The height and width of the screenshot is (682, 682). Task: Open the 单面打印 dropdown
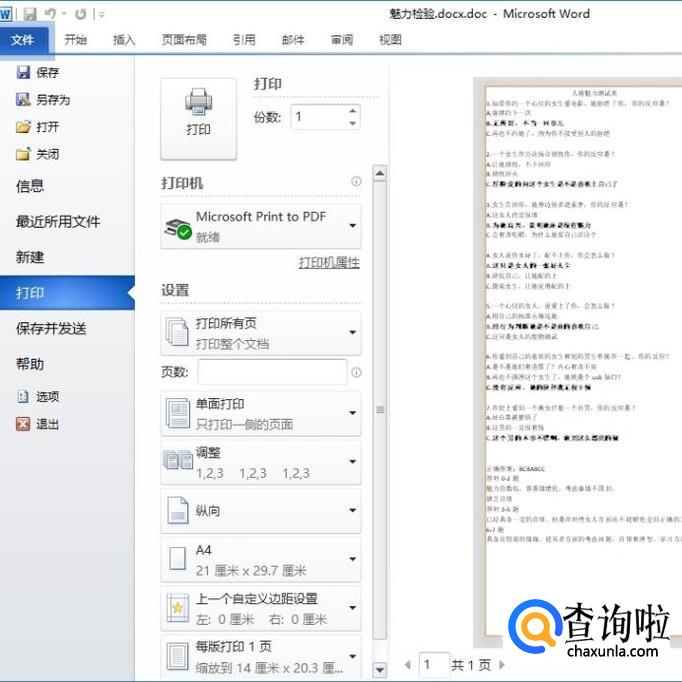261,414
